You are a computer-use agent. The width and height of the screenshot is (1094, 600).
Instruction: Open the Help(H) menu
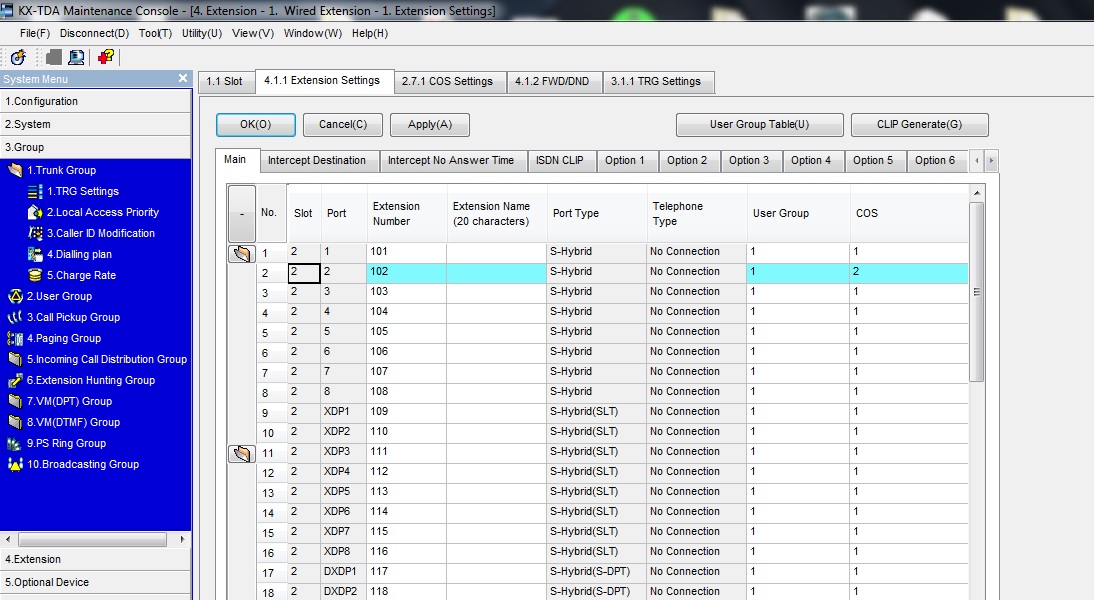coord(370,33)
